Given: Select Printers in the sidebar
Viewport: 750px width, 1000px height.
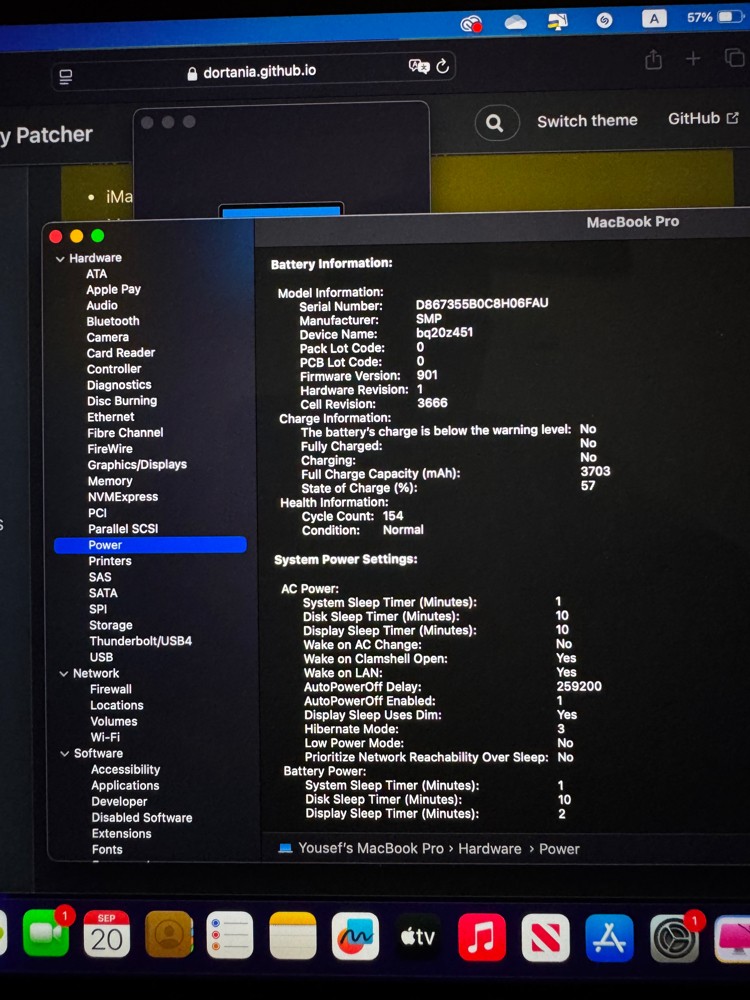Looking at the screenshot, I should (110, 561).
